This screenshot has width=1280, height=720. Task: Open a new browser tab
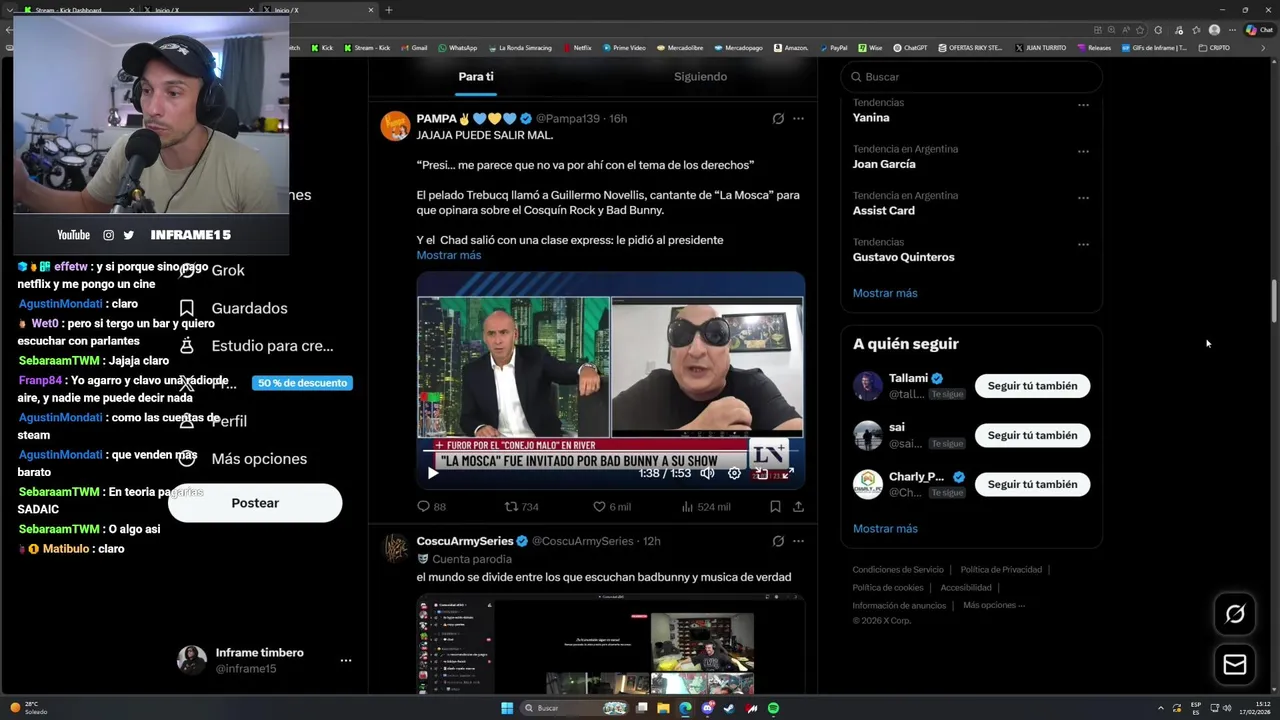coord(389,10)
